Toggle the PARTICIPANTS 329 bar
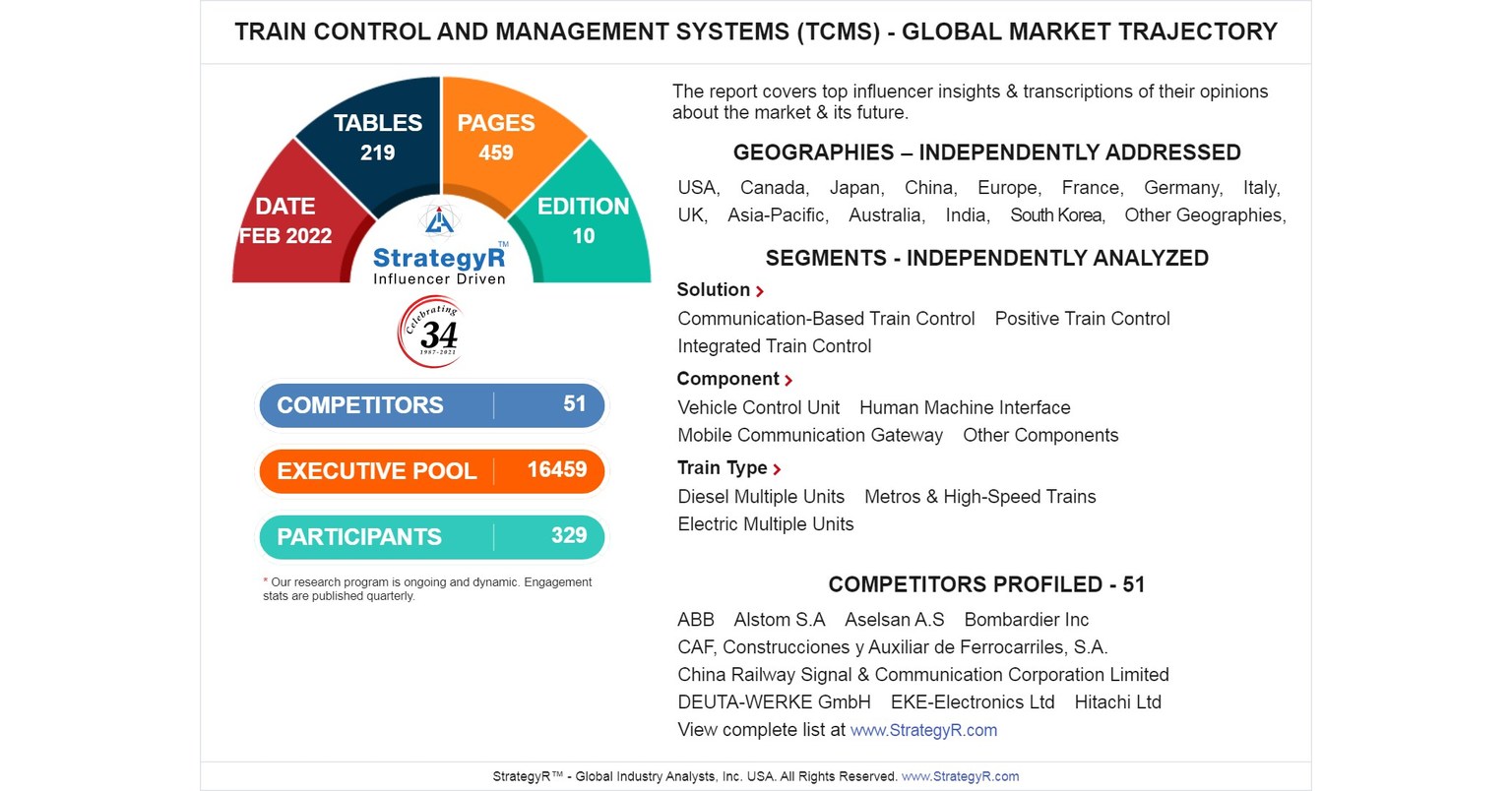This screenshot has width=1512, height=791. pos(431,537)
